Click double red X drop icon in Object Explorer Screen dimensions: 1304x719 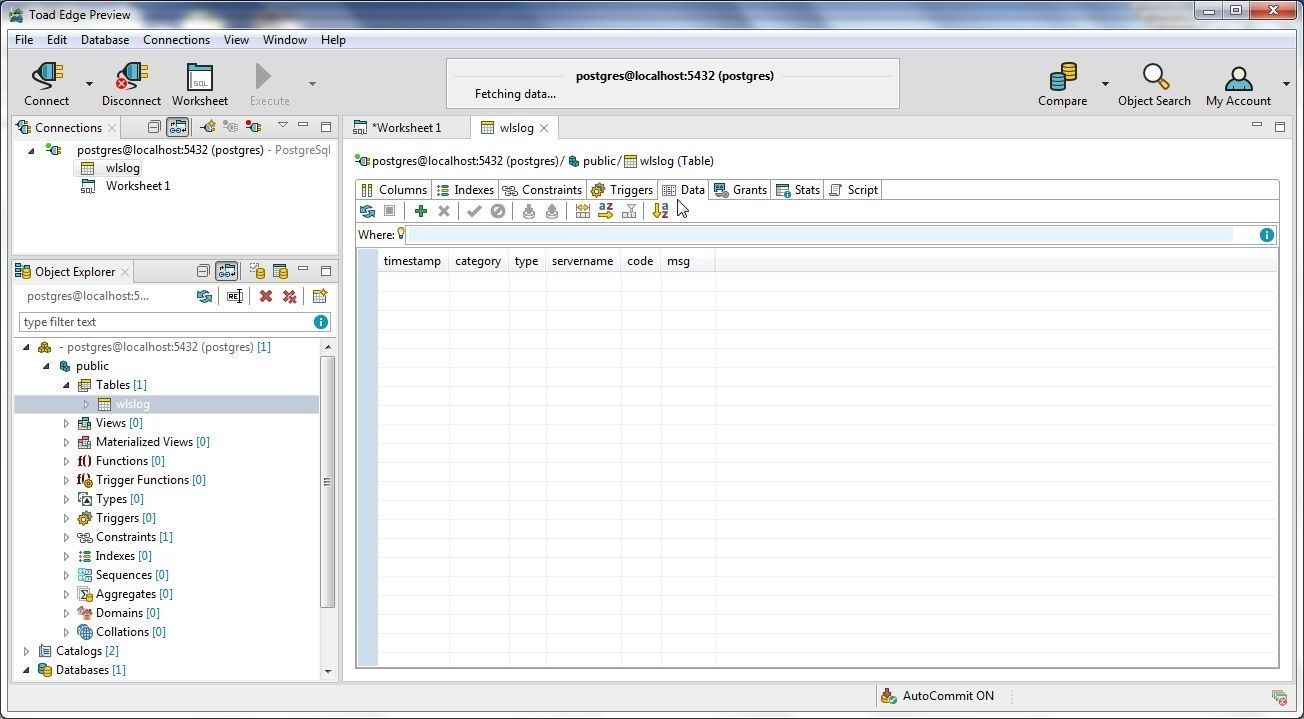(x=289, y=297)
